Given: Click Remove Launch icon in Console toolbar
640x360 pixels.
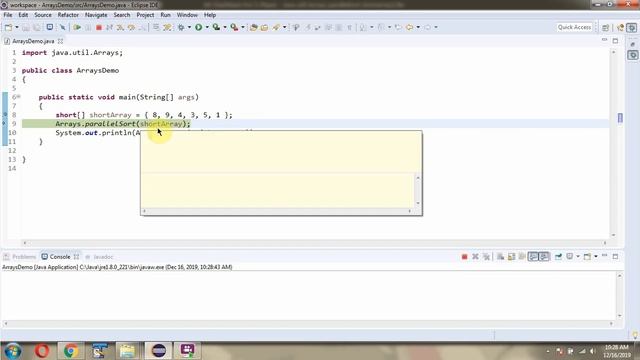Looking at the screenshot, I should [475, 257].
